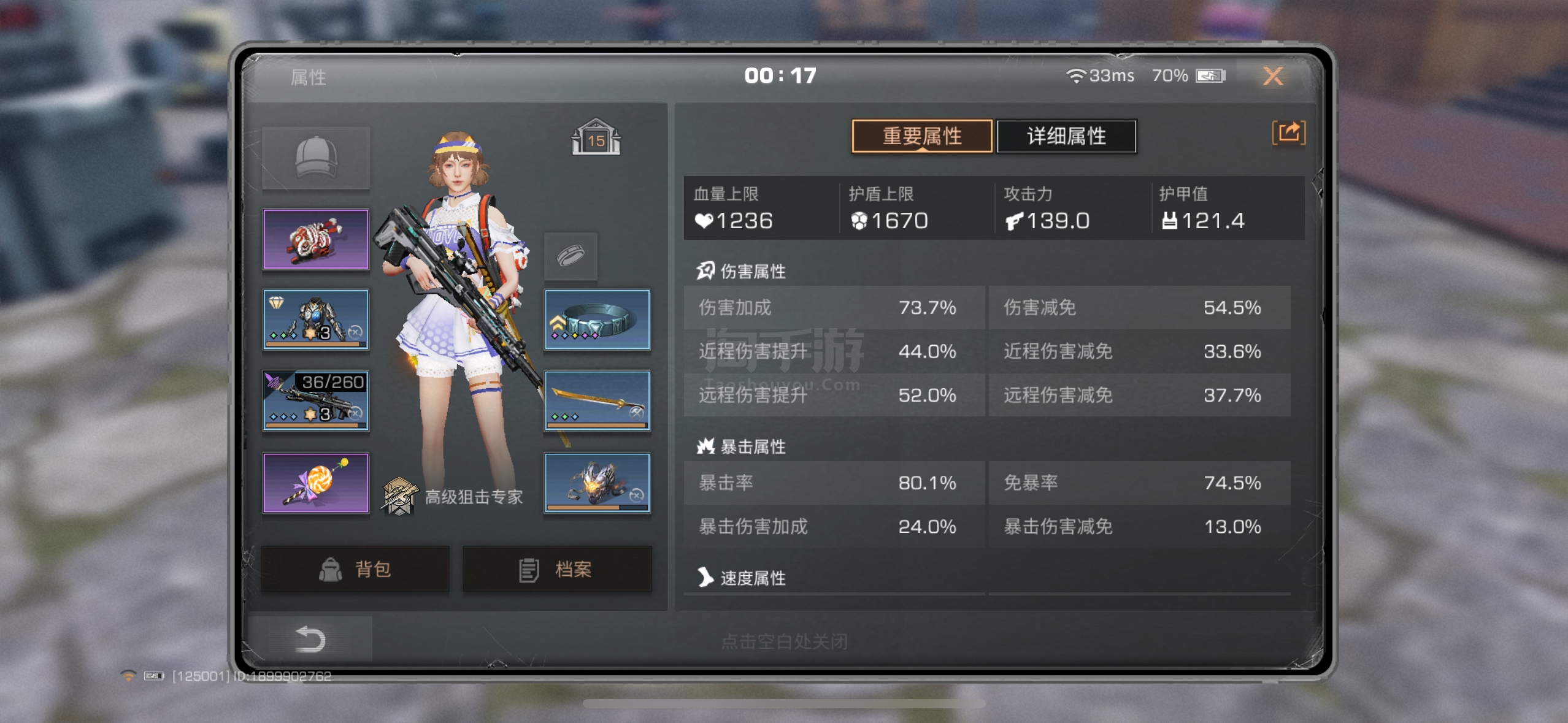Select the red lion backpack item
Screen dimensions: 1568x723
click(x=316, y=239)
